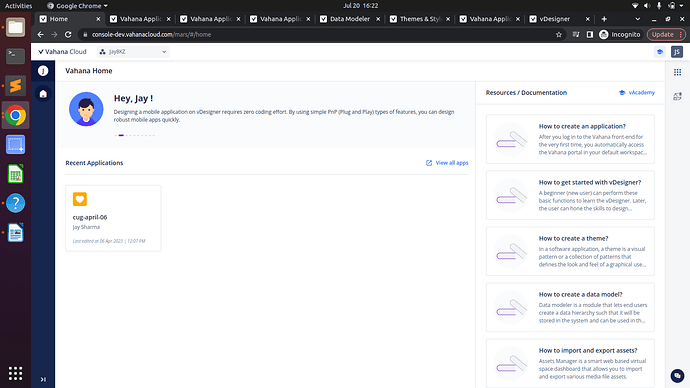This screenshot has width=690, height=388.
Task: Click the Incognito indicator
Action: click(620, 34)
